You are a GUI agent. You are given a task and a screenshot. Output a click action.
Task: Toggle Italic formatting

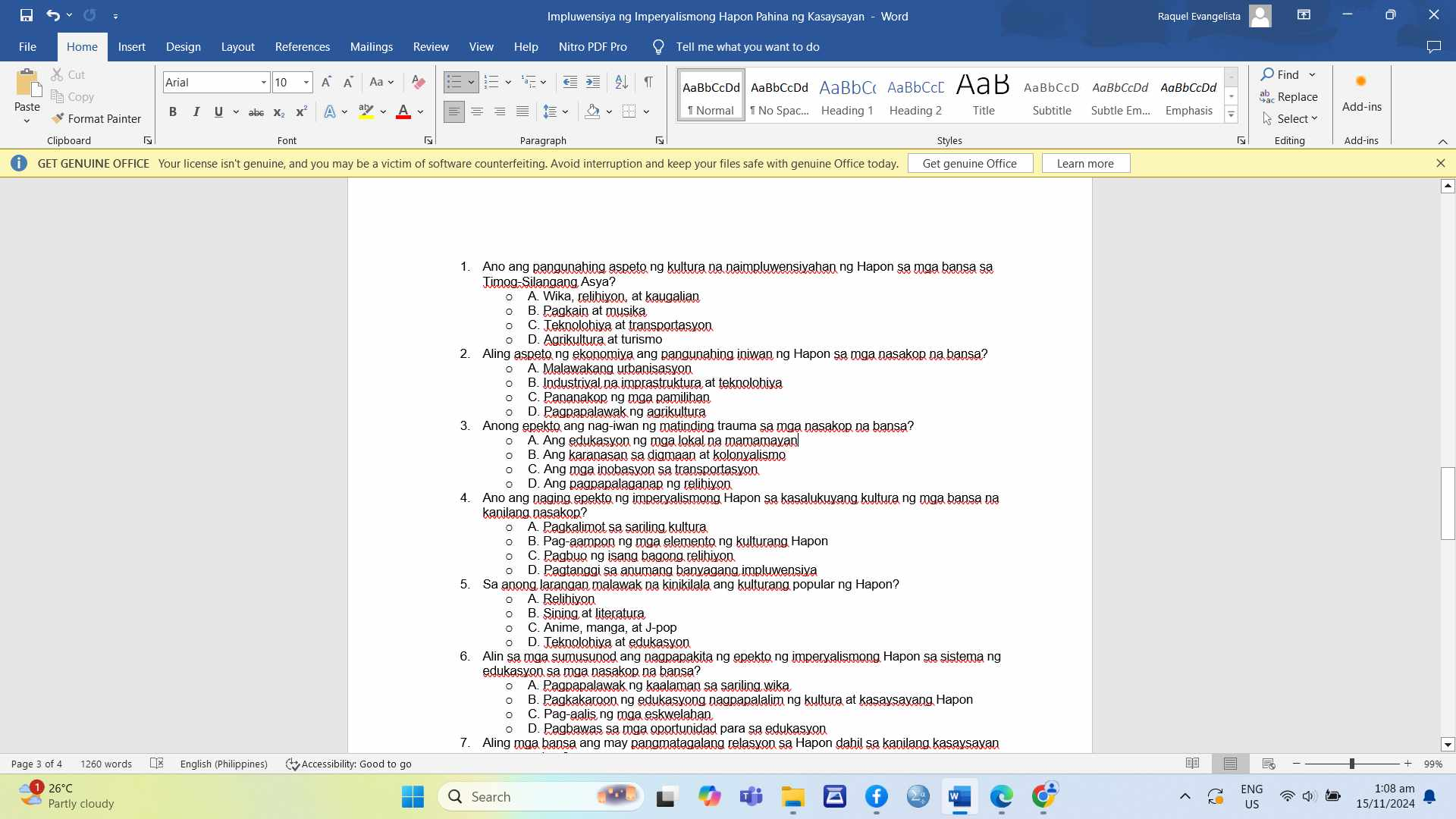point(196,112)
